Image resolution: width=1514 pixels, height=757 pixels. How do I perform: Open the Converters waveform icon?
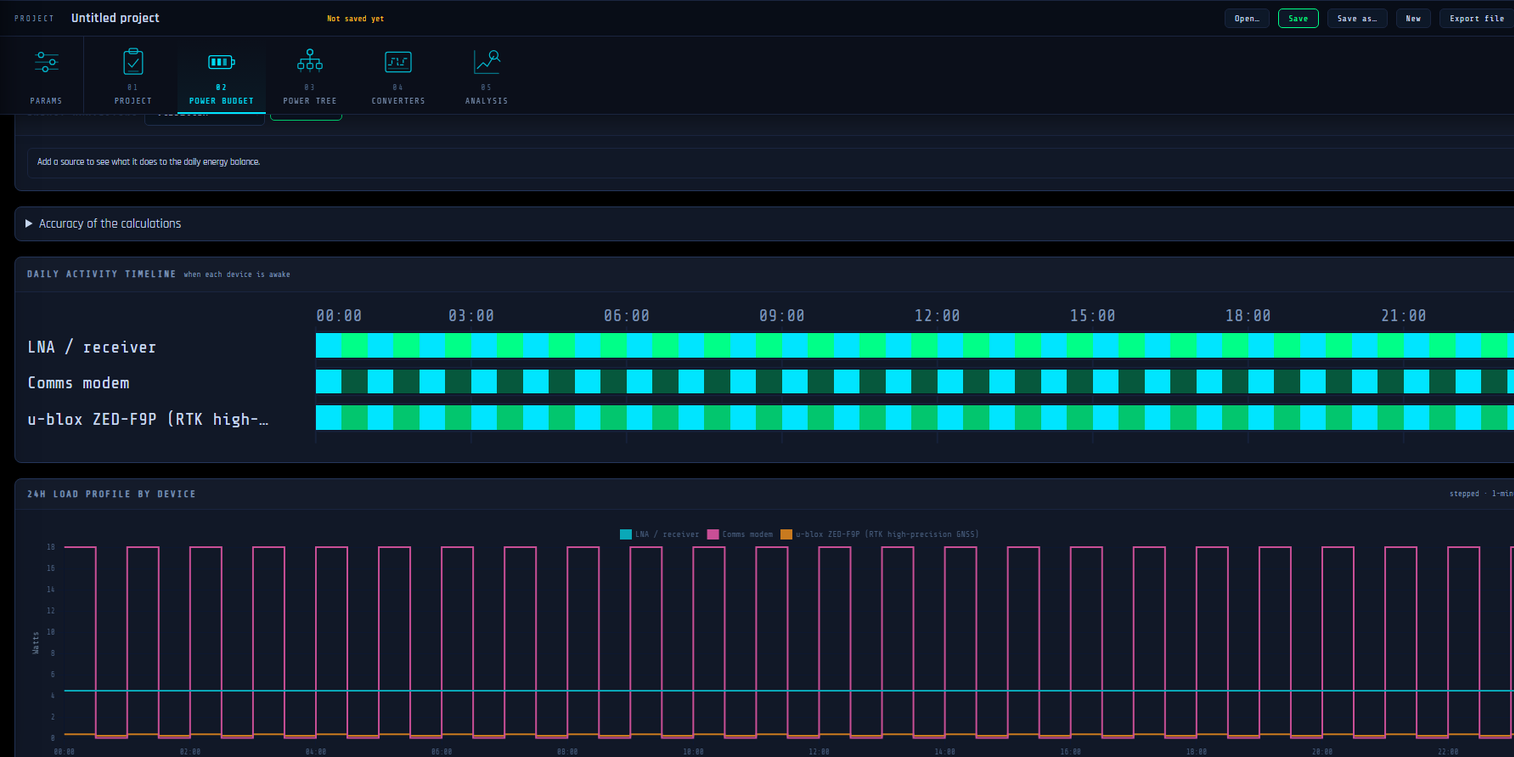(x=398, y=62)
